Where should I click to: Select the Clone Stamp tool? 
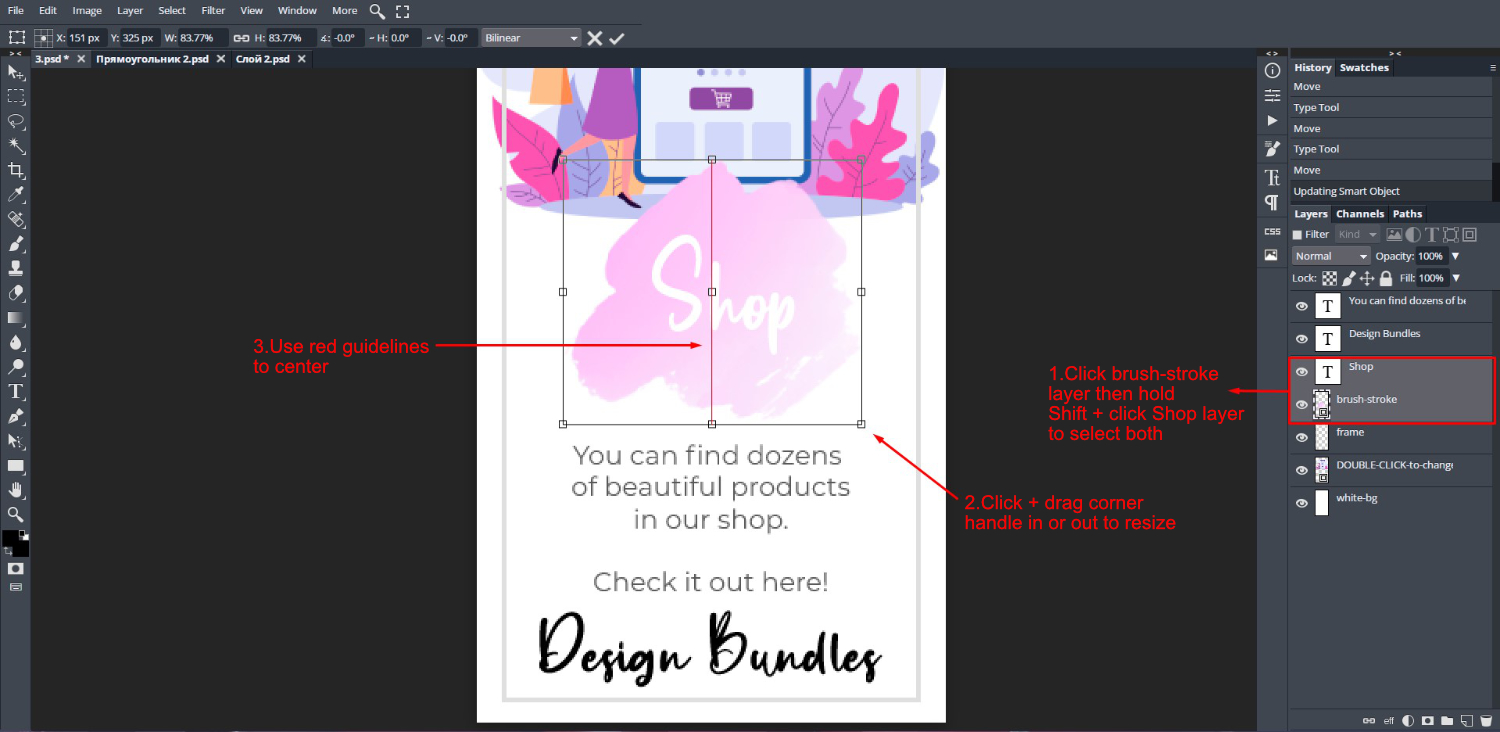(x=16, y=269)
